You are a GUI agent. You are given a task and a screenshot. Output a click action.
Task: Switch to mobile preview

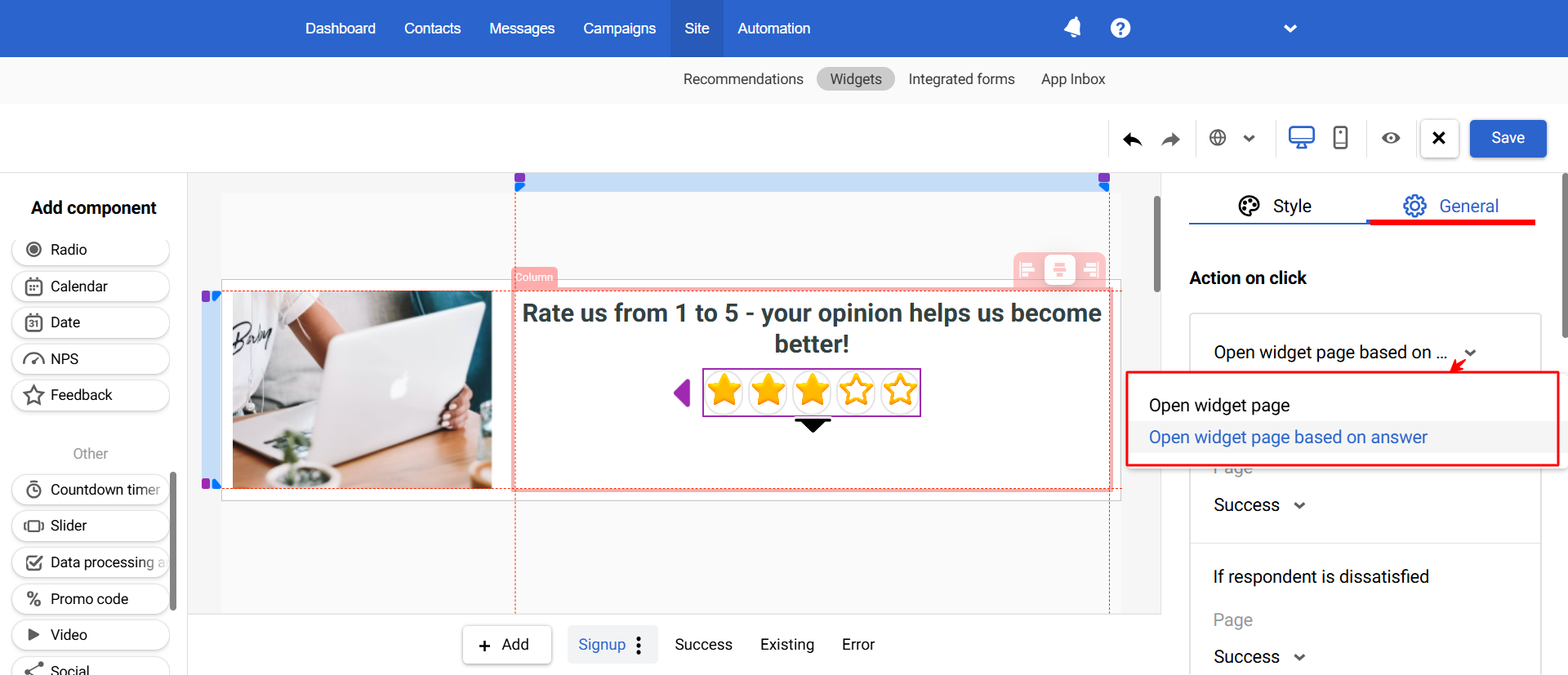click(1340, 138)
